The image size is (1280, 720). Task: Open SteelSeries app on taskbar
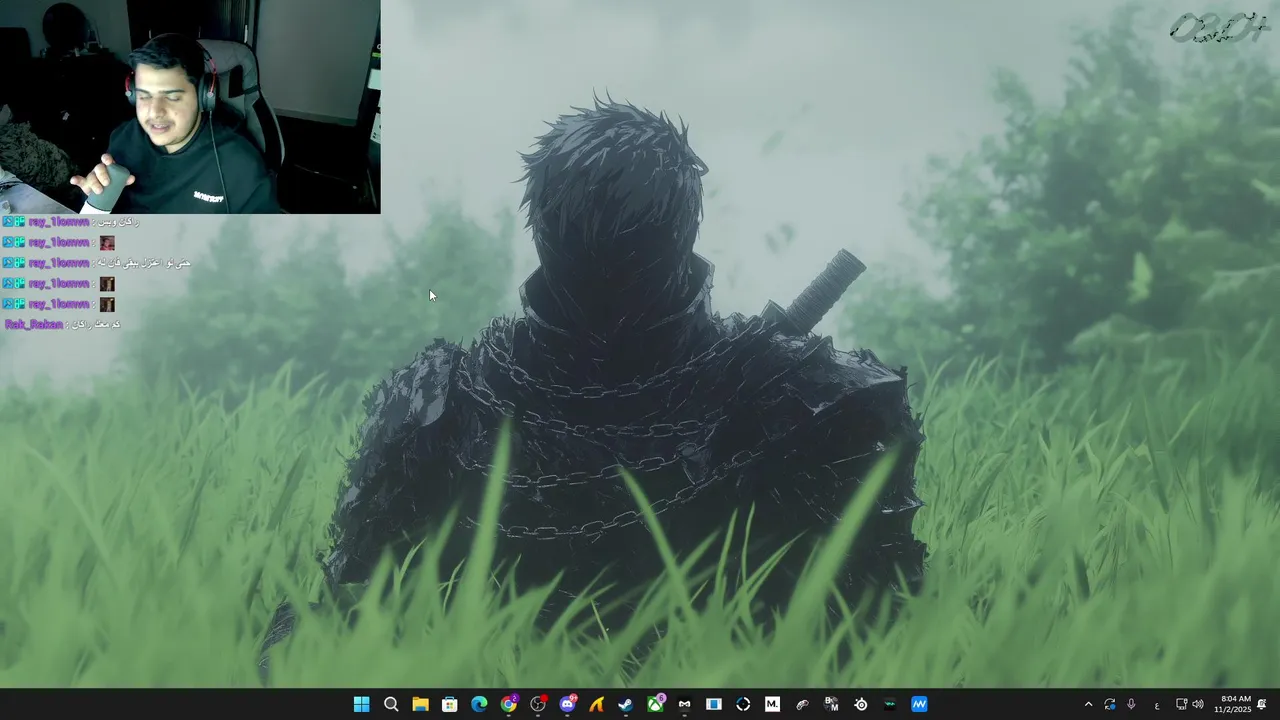(x=860, y=704)
